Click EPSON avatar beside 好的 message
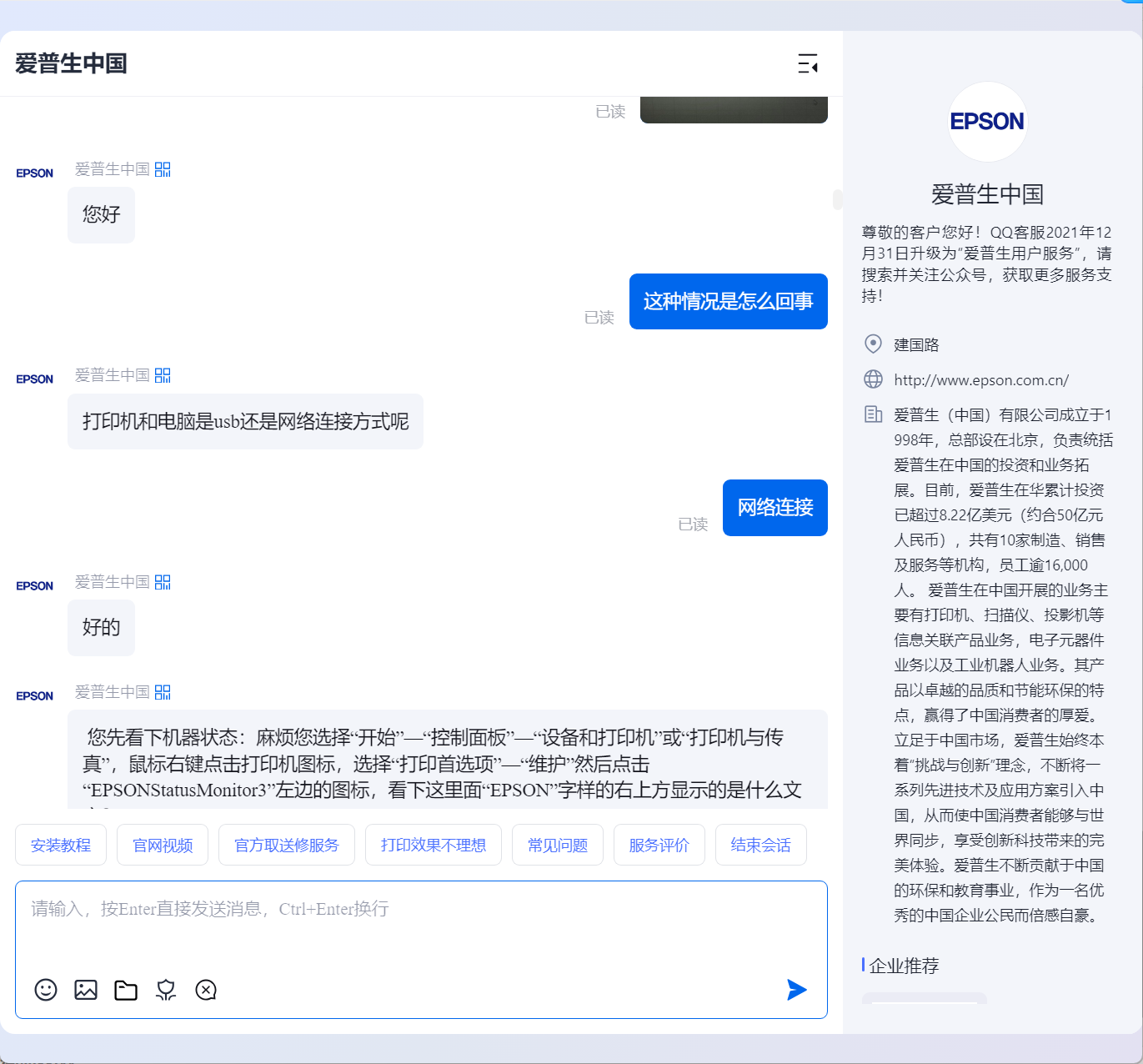The width and height of the screenshot is (1143, 1064). (x=34, y=586)
